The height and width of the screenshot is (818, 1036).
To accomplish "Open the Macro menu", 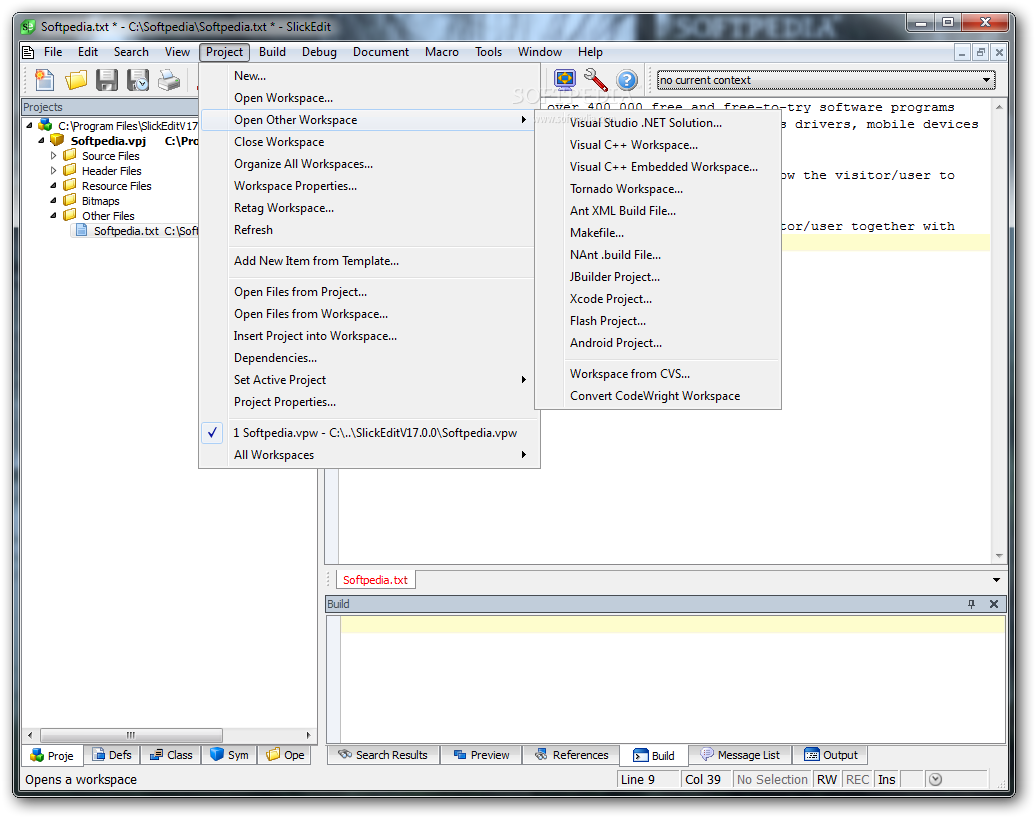I will pyautogui.click(x=441, y=52).
